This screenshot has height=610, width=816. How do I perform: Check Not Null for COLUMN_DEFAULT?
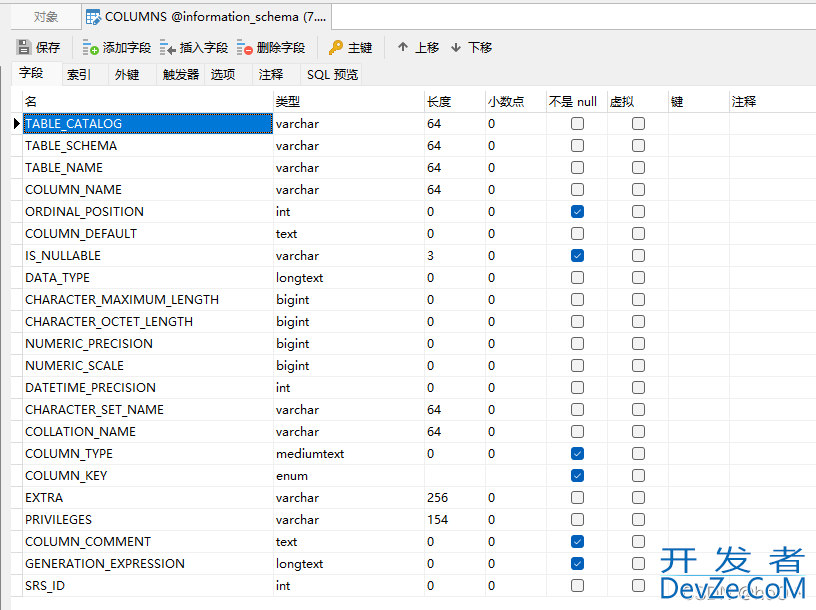coord(577,233)
